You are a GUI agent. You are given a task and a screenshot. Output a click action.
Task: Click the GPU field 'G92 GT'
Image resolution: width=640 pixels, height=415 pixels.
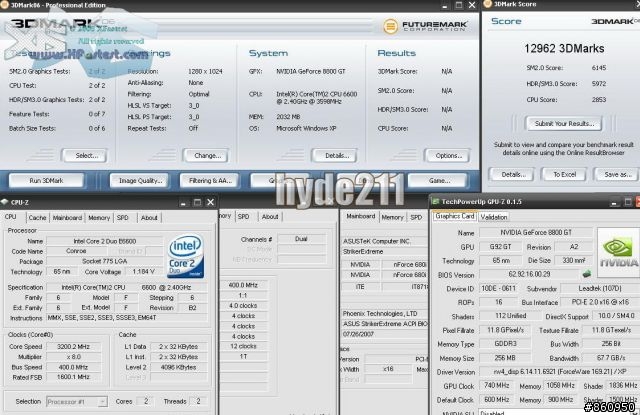(x=500, y=246)
